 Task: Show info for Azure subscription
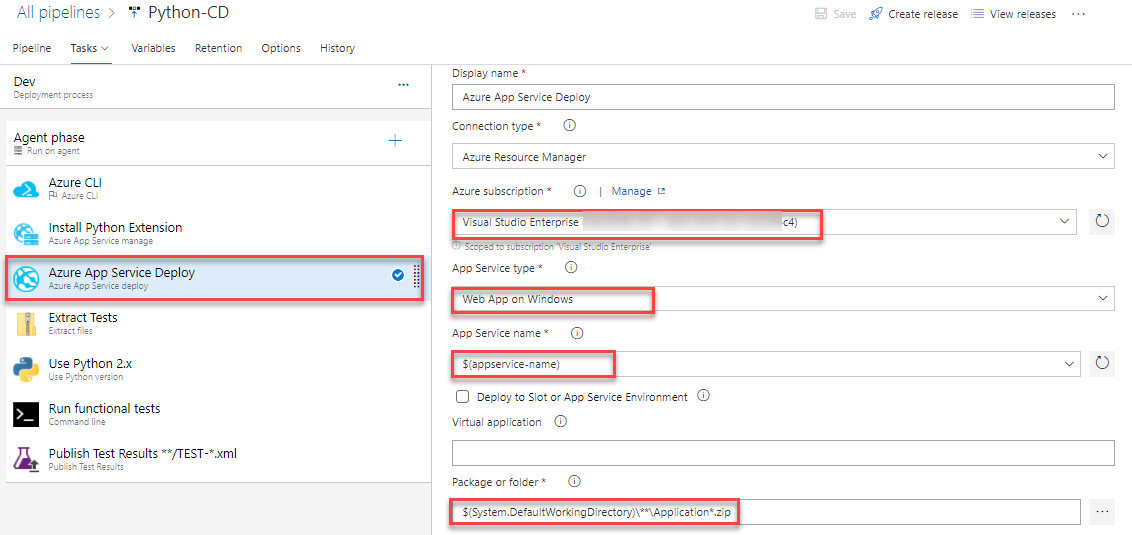(579, 191)
